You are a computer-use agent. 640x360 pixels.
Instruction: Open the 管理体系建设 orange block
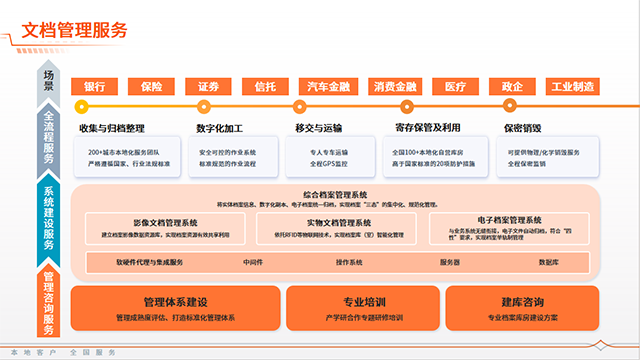[176, 308]
